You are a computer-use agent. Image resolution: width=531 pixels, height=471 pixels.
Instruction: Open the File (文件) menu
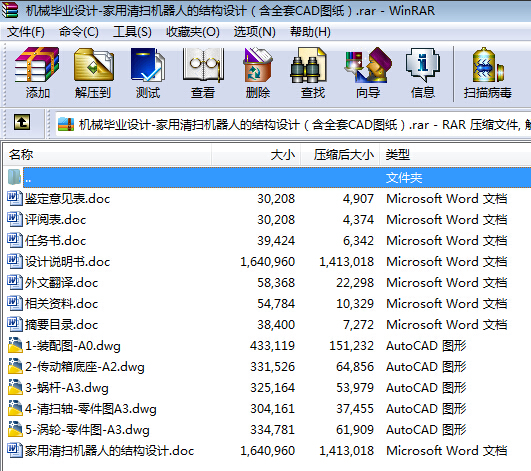click(26, 32)
